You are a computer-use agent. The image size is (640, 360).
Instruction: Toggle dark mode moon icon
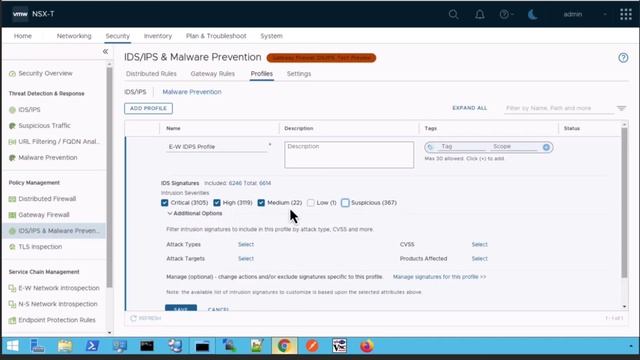click(533, 15)
